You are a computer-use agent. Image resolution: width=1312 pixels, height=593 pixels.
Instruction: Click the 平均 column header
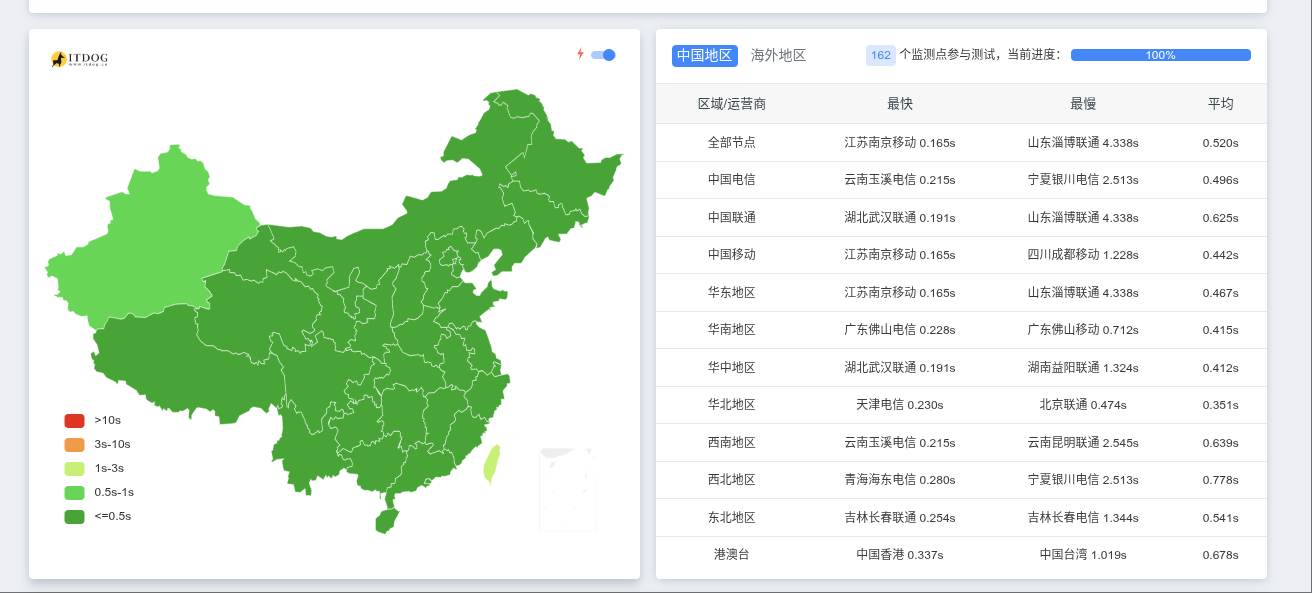coord(1220,104)
